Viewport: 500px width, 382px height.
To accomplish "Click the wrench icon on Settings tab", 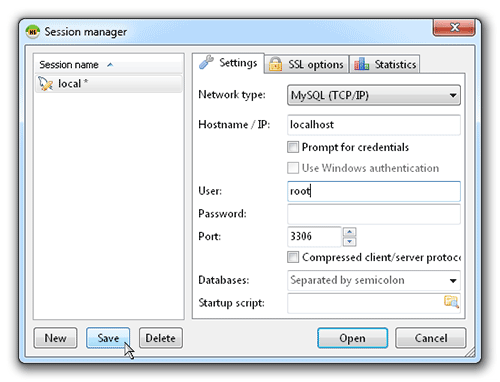I will [206, 62].
